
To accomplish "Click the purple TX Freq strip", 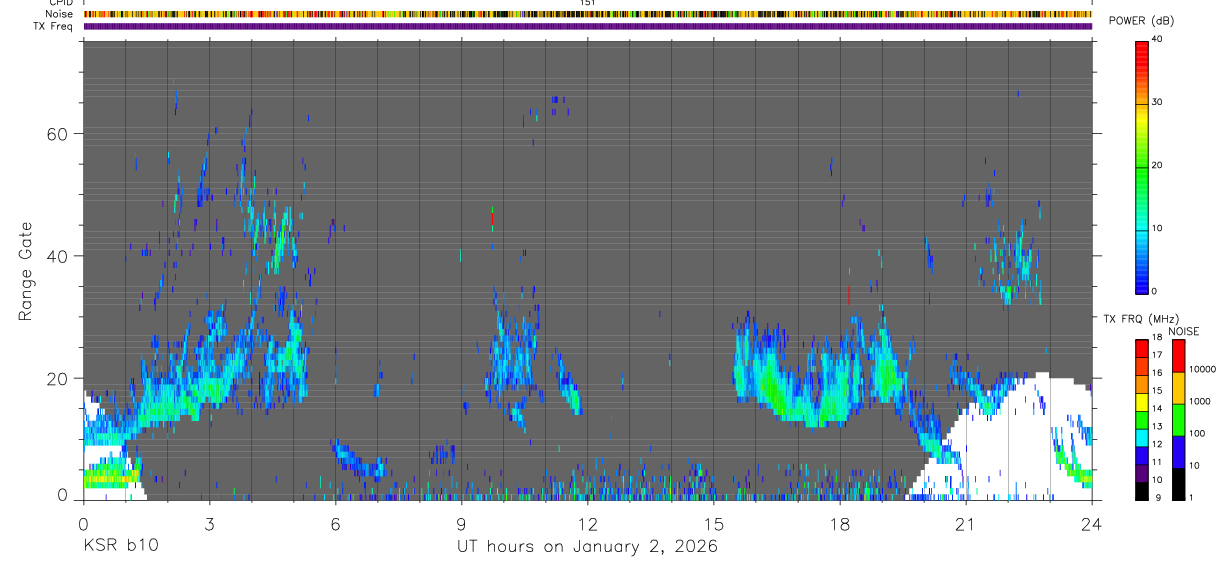I will [588, 26].
